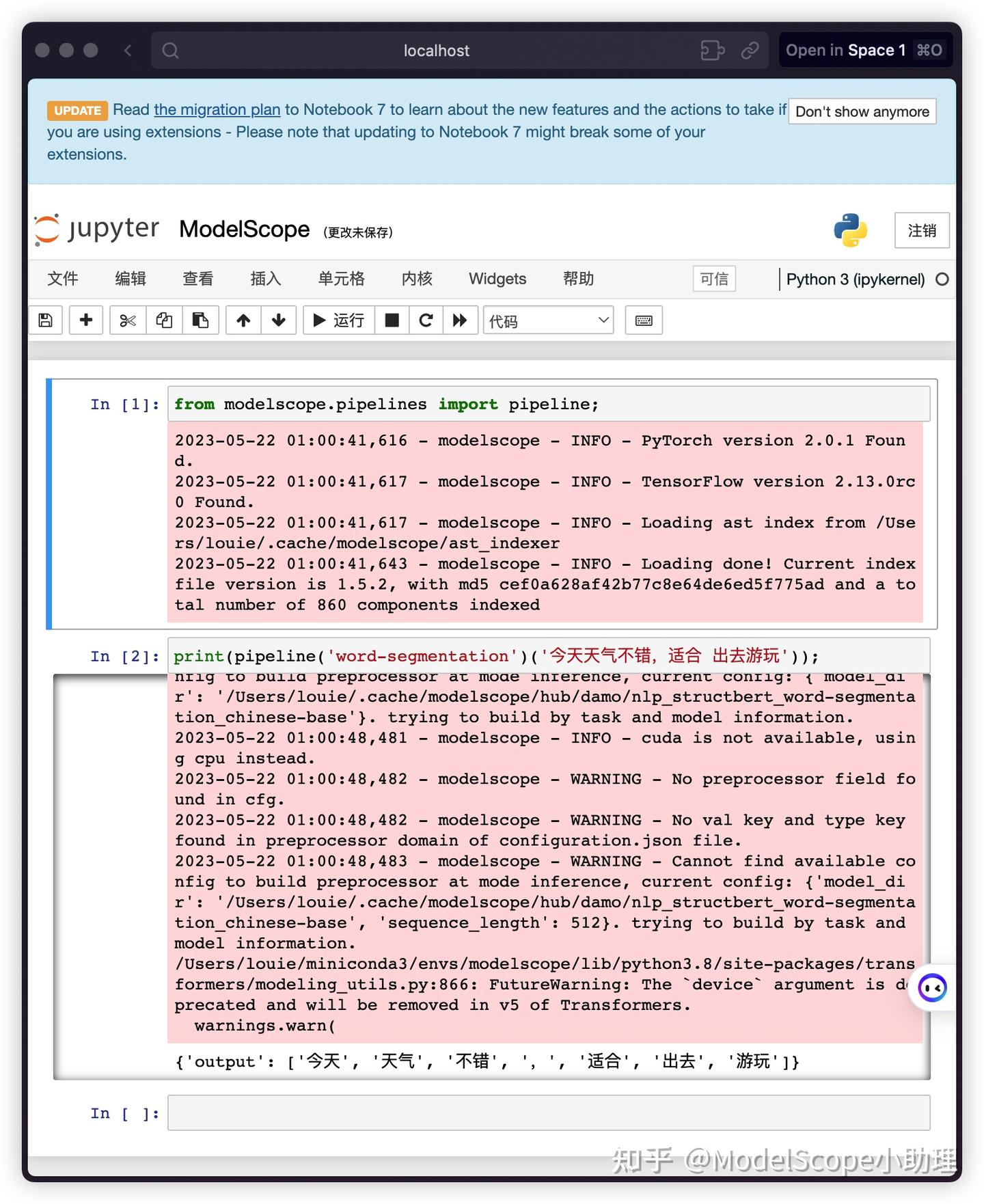Click the 注销 logout button

point(922,230)
